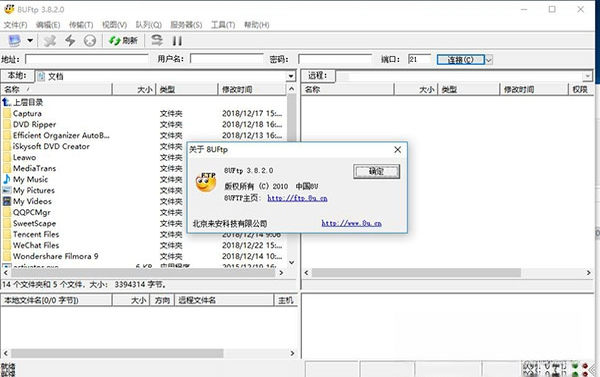
Task: Select the Tencent Files folder
Action: tap(31, 234)
